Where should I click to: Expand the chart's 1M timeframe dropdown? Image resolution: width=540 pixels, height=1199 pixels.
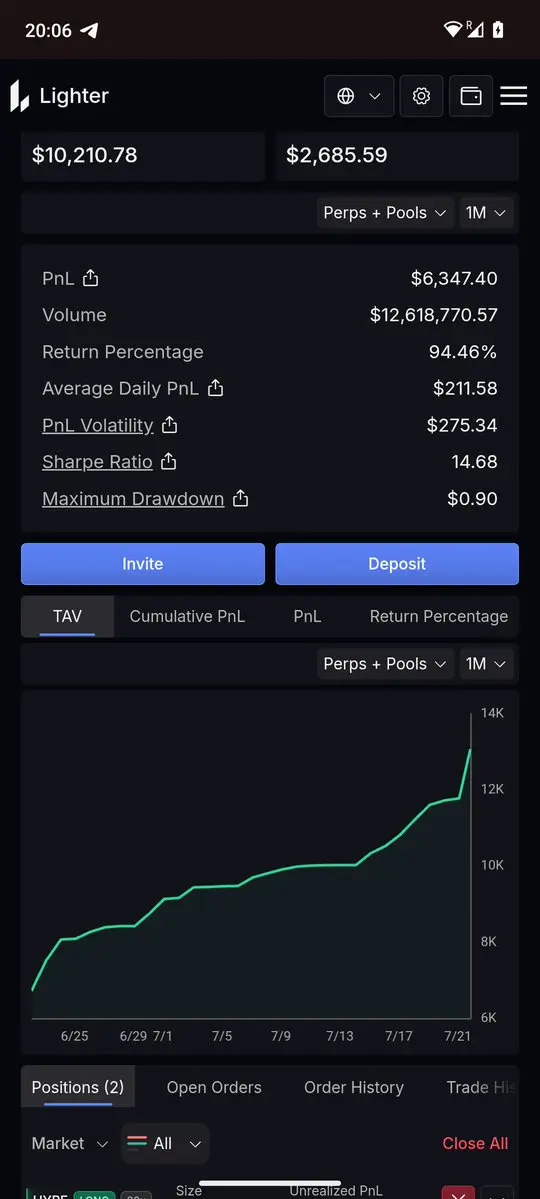tap(486, 664)
